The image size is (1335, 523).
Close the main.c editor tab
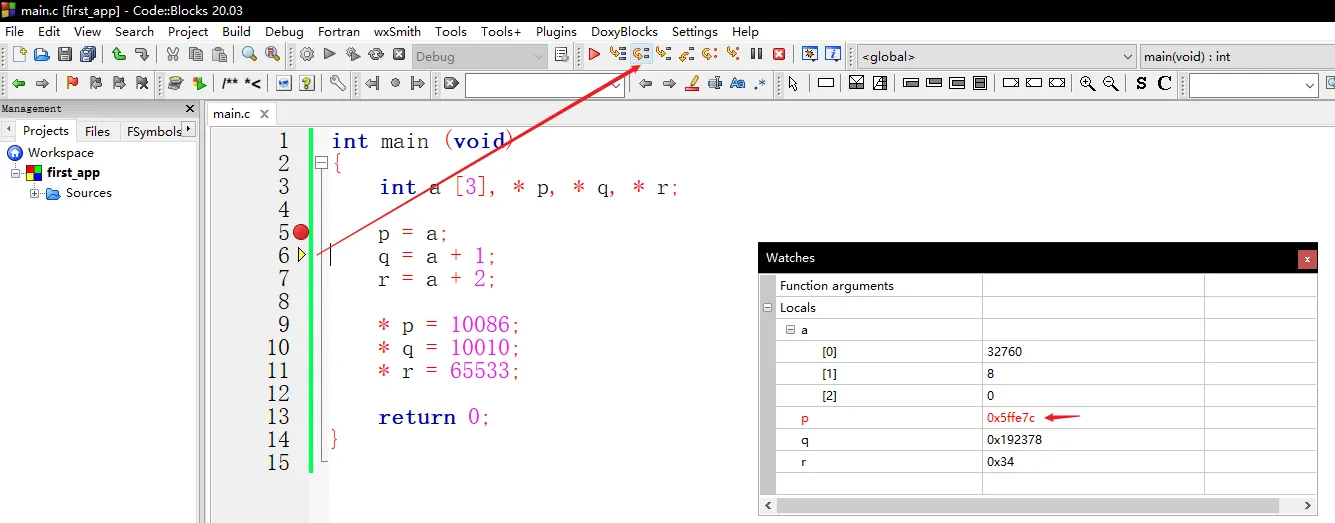point(265,114)
